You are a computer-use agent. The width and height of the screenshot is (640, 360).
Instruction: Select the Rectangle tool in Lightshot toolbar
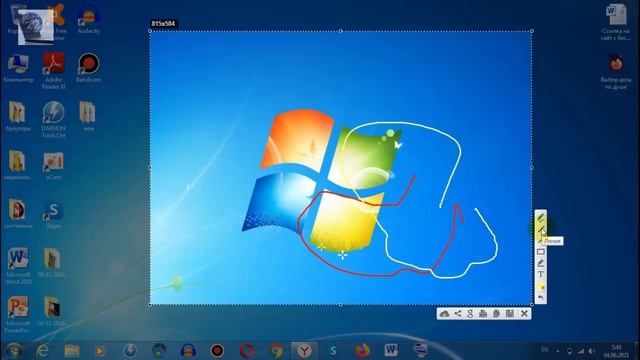(540, 252)
